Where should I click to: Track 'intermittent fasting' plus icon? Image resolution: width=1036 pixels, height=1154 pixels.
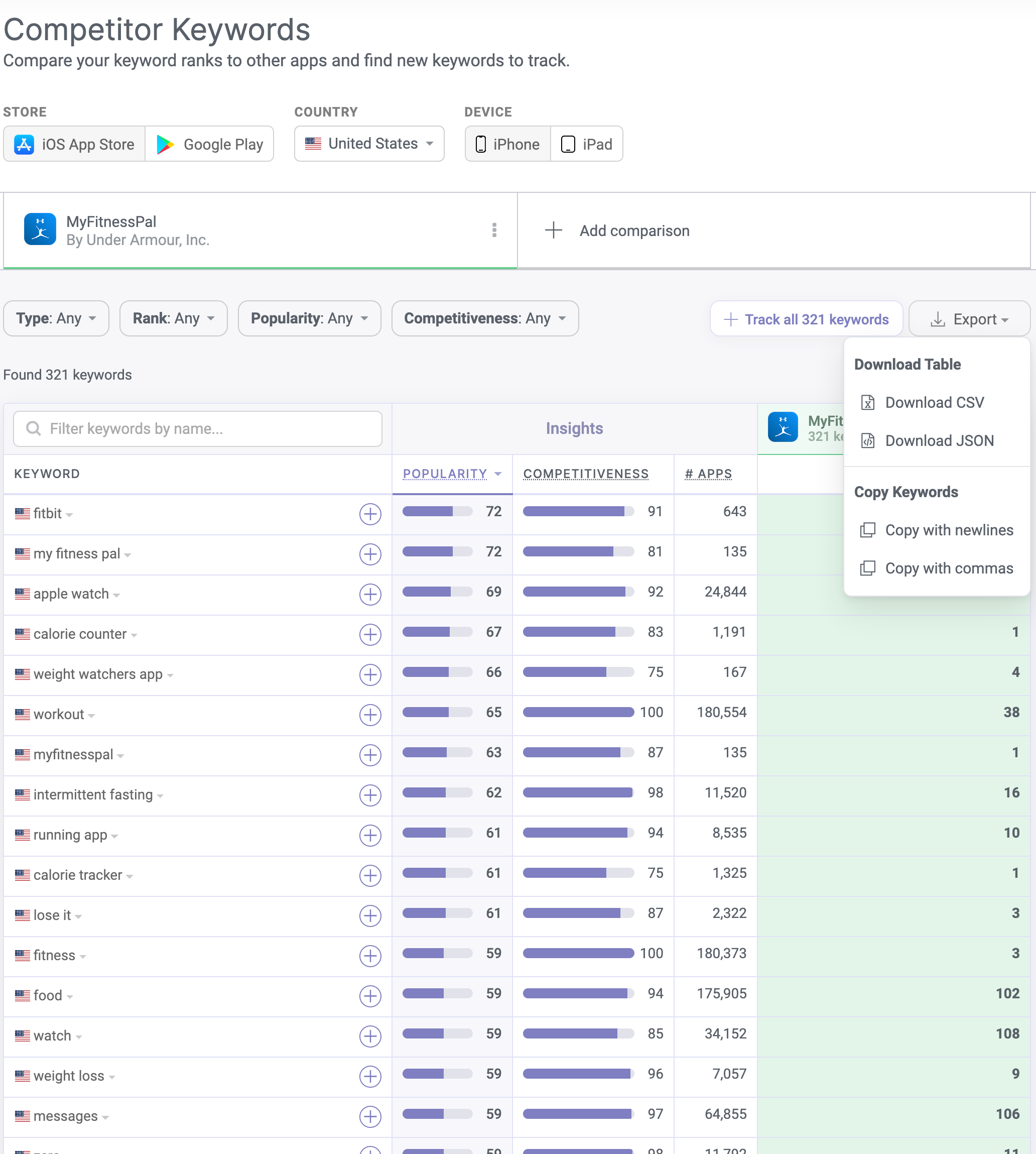pos(370,795)
